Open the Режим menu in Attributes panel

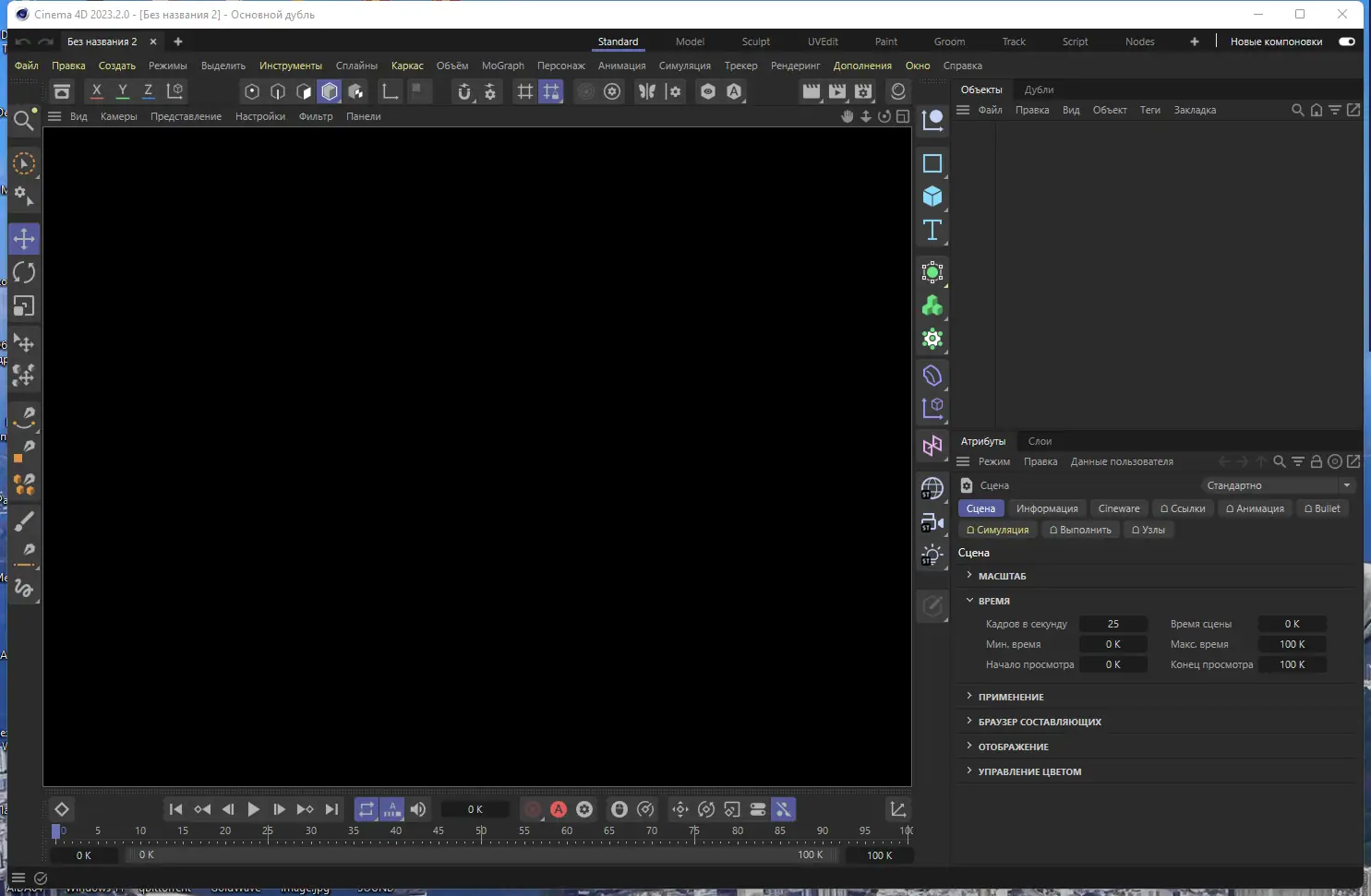[x=994, y=461]
